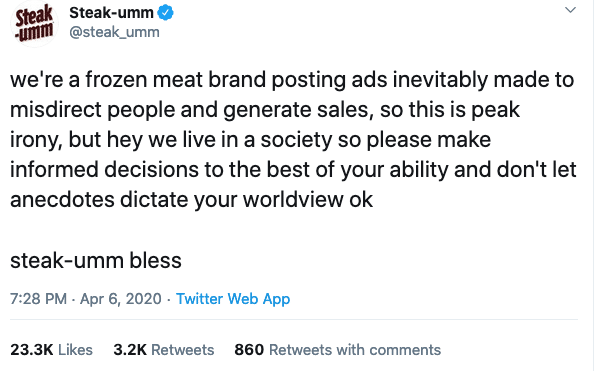The height and width of the screenshot is (371, 597).
Task: Follow the Twitter Web App source link
Action: click(x=233, y=299)
